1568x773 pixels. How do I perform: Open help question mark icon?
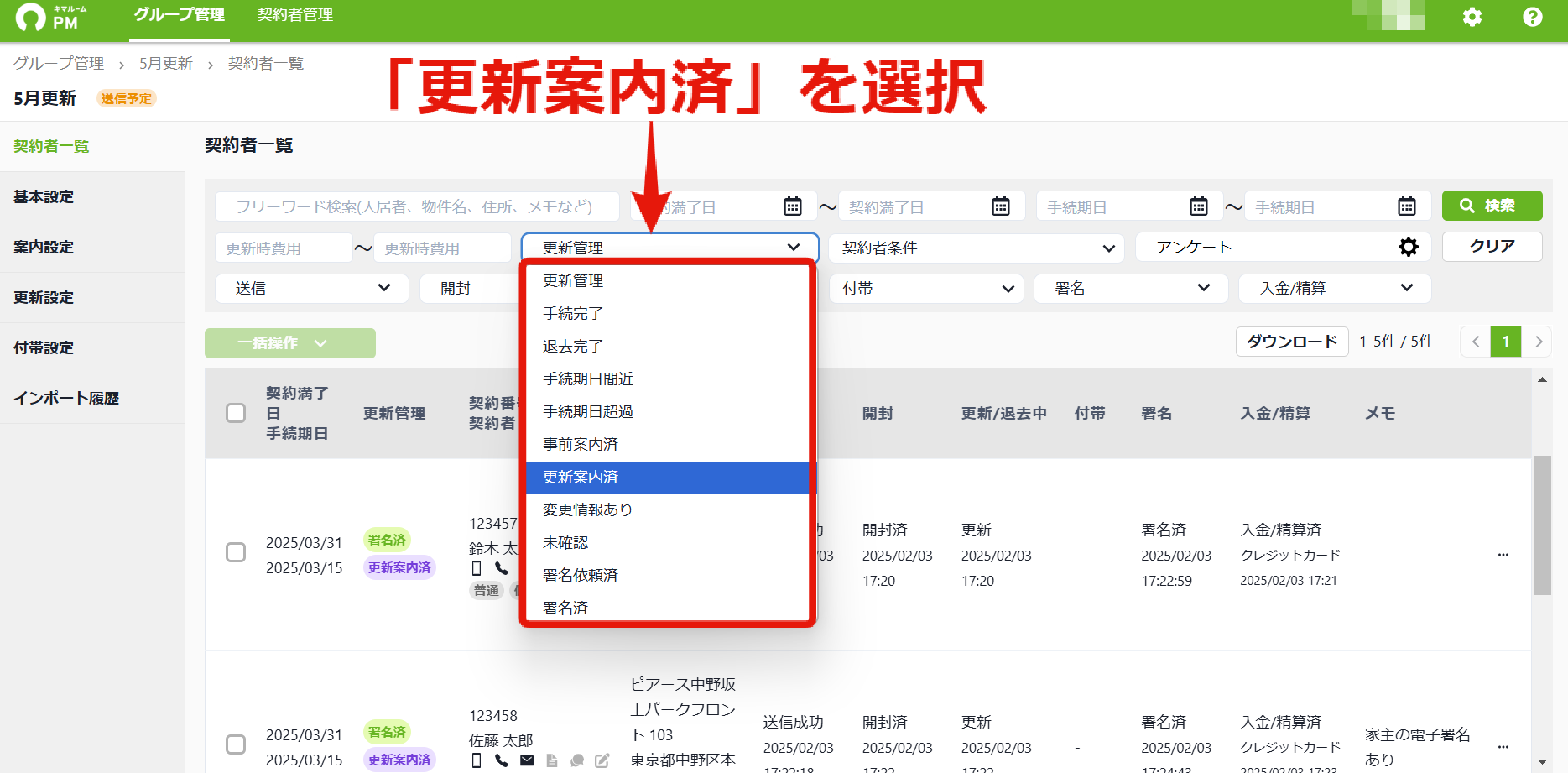pos(1533,17)
